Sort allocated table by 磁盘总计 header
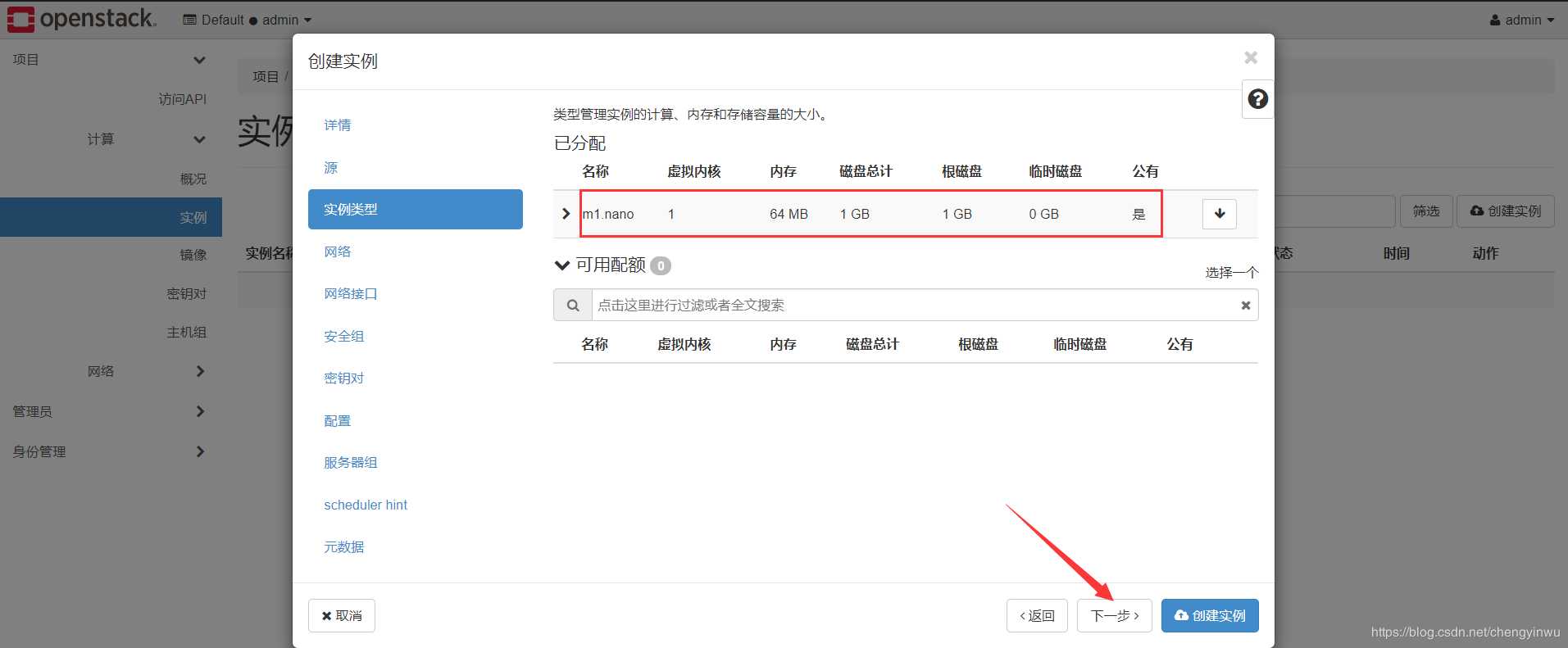This screenshot has width=1568, height=648. (866, 171)
